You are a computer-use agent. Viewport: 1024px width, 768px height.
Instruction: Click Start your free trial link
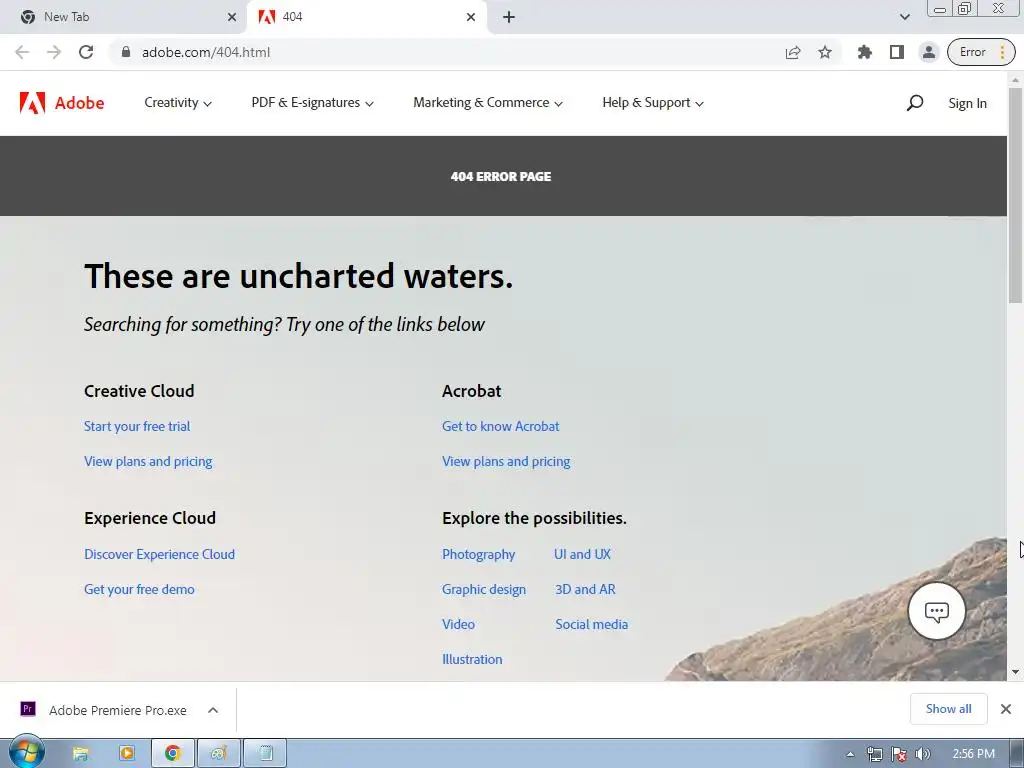(137, 426)
